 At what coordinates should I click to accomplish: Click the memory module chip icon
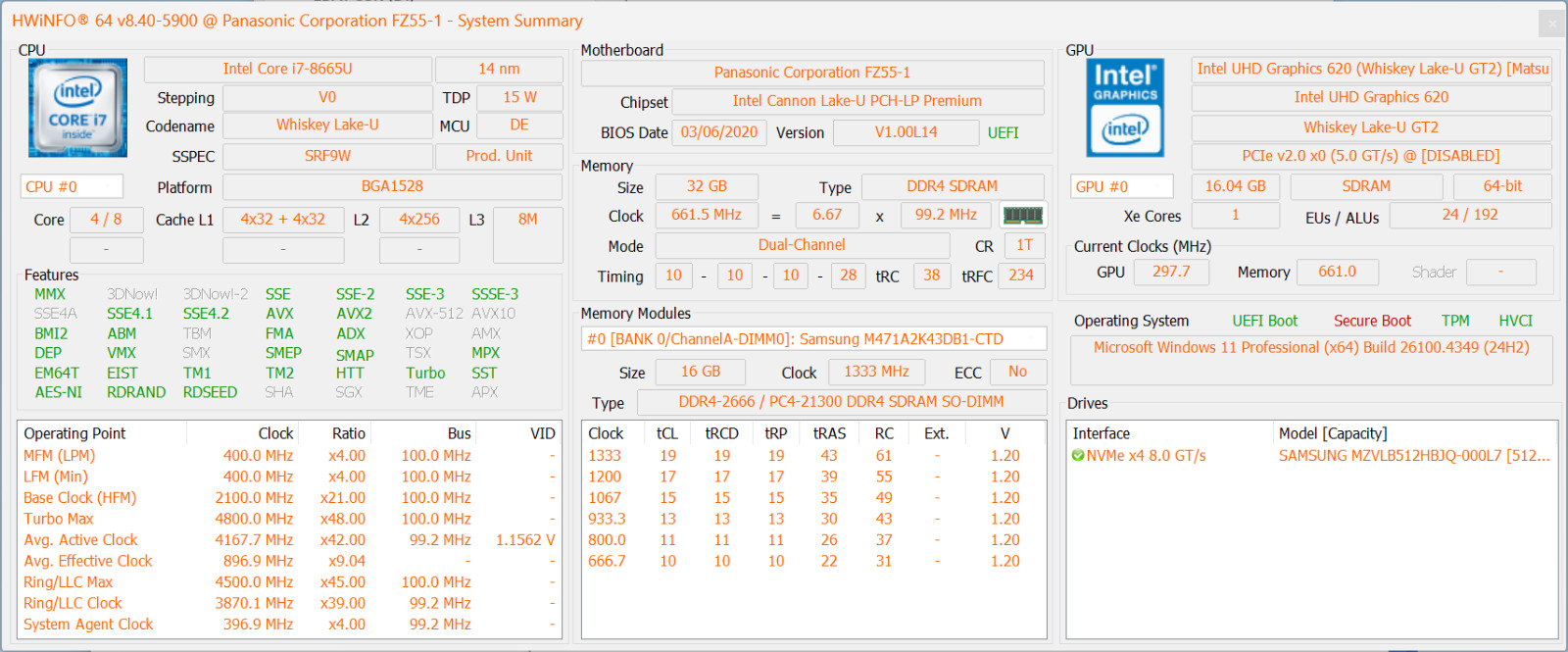click(1022, 215)
